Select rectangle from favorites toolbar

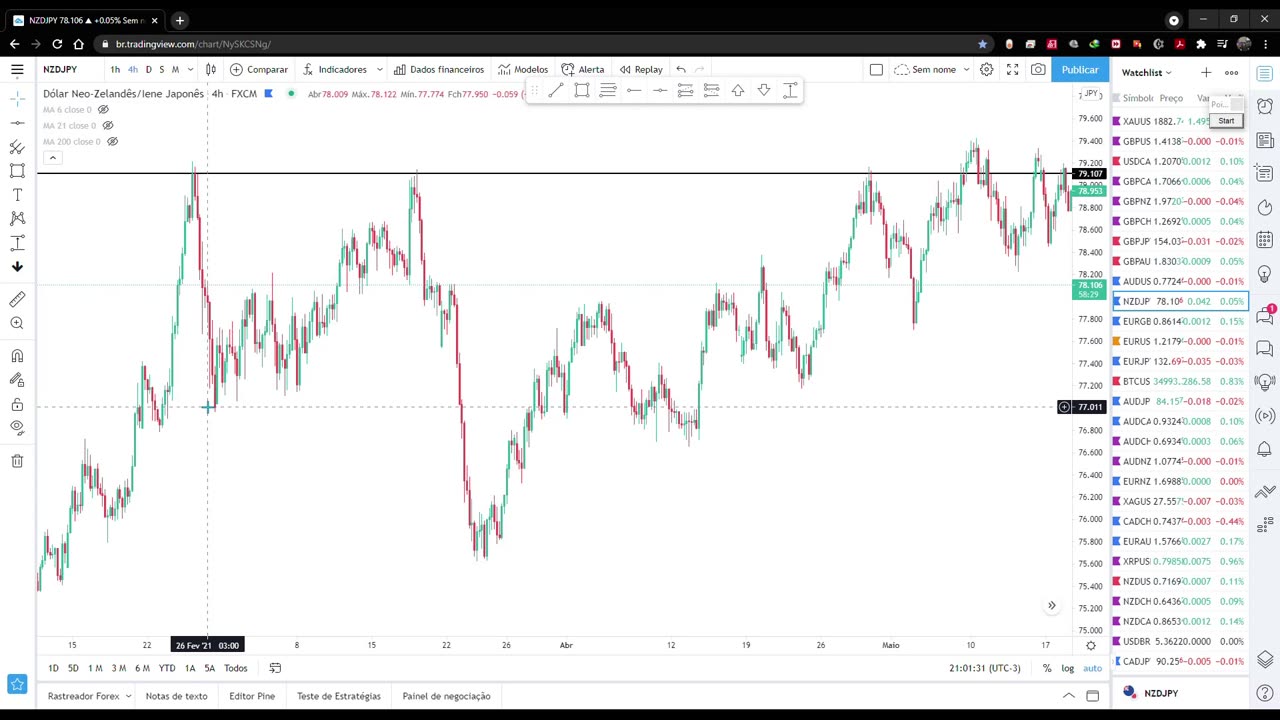581,90
